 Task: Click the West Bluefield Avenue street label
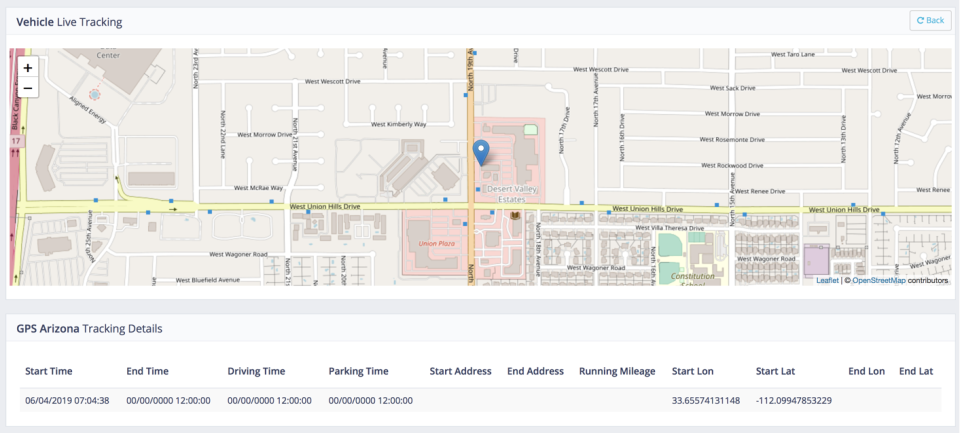pyautogui.click(x=206, y=281)
